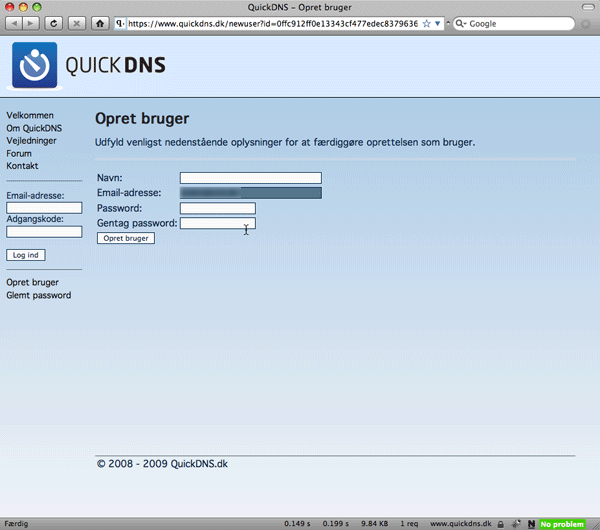Image resolution: width=600 pixels, height=530 pixels.
Task: Click the Log ind button
Action: [26, 255]
